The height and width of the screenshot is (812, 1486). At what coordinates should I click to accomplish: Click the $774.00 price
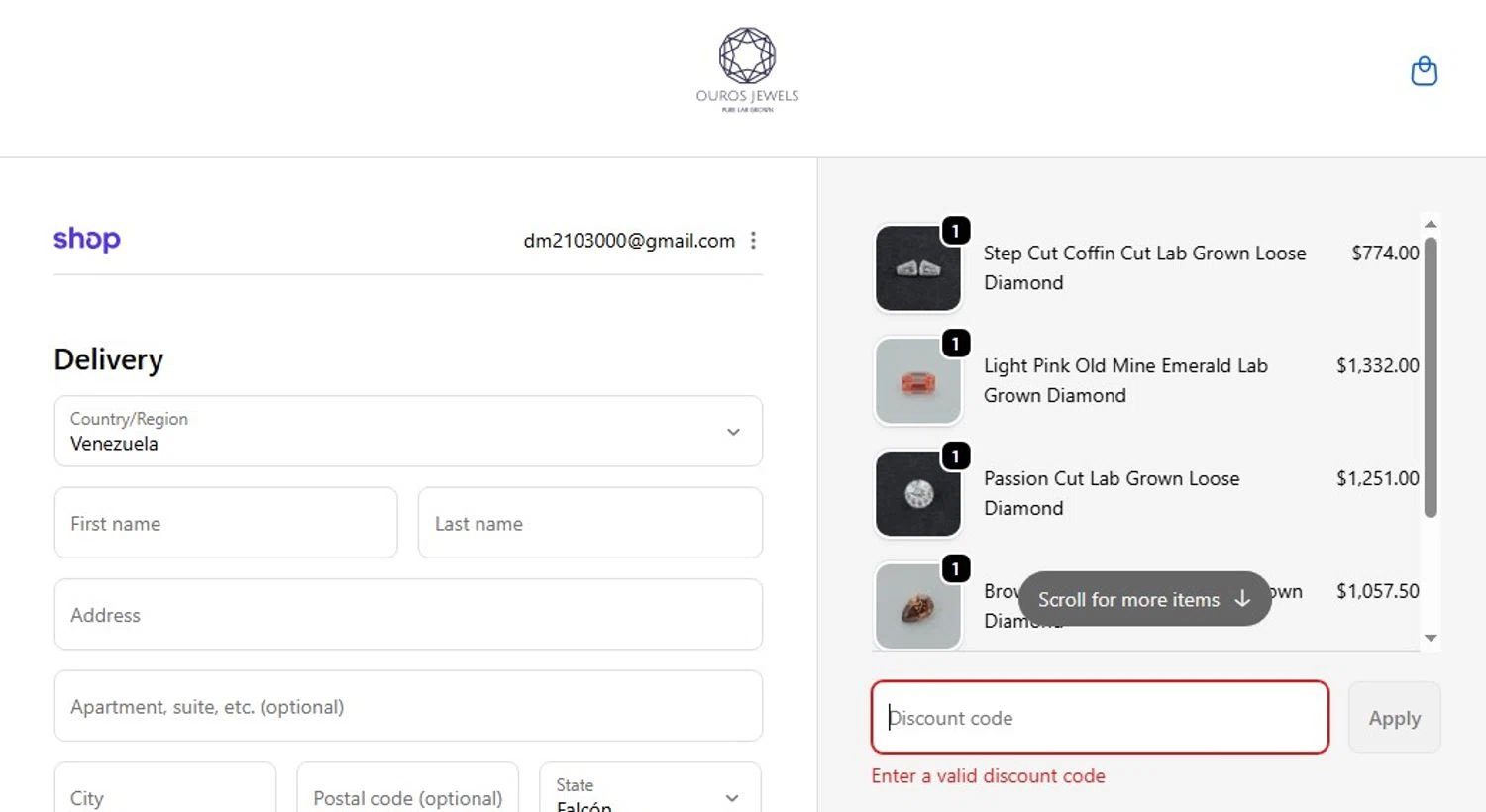(x=1385, y=253)
